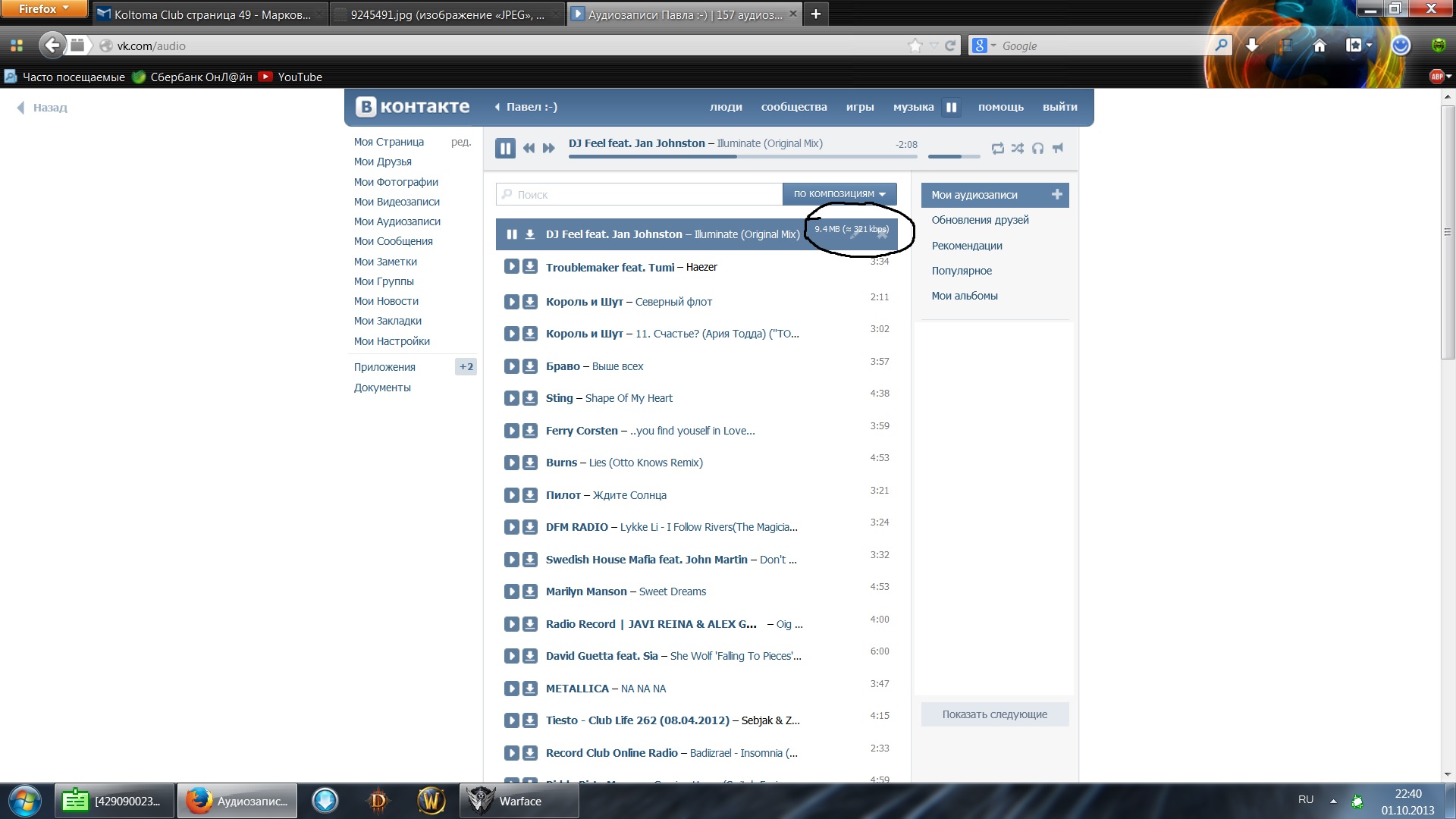The height and width of the screenshot is (819, 1456).
Task: Open Мои альбомы section
Action: click(x=965, y=296)
